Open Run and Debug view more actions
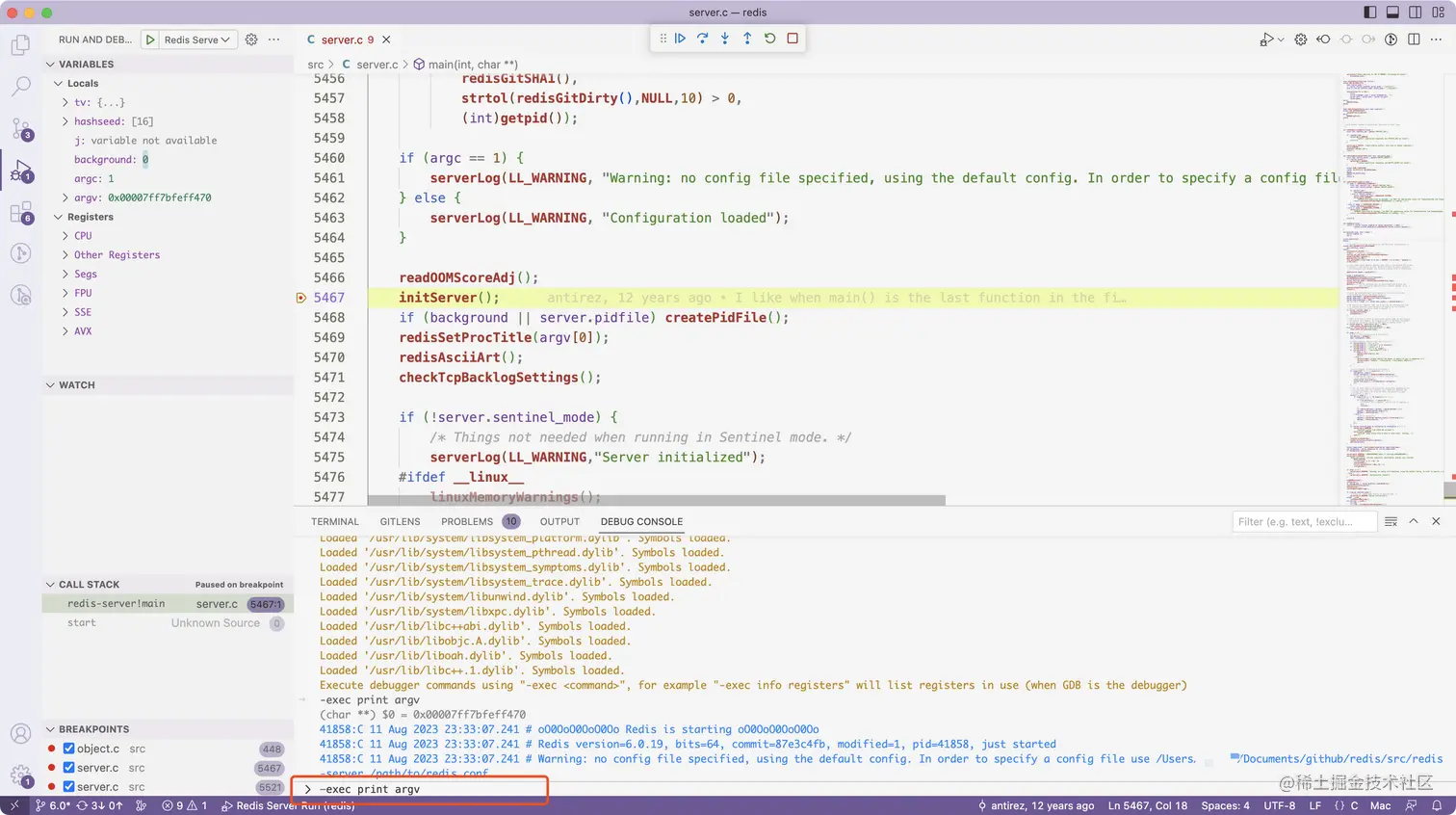The width and height of the screenshot is (1456, 815). pos(274,39)
